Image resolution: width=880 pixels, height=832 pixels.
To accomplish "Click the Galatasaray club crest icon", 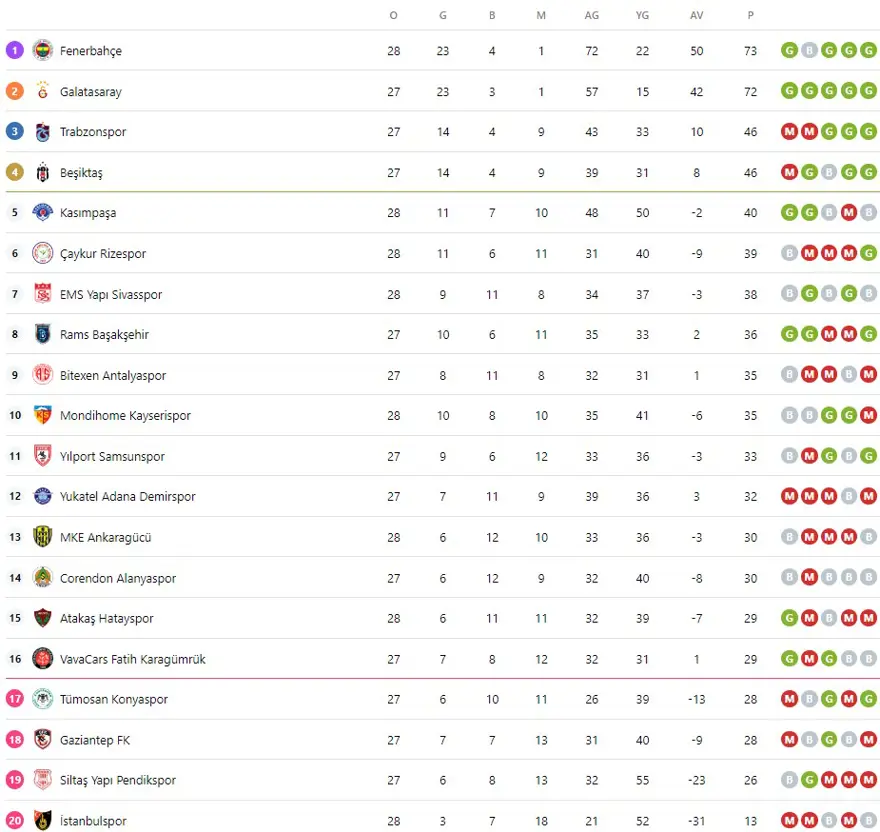I will (43, 91).
